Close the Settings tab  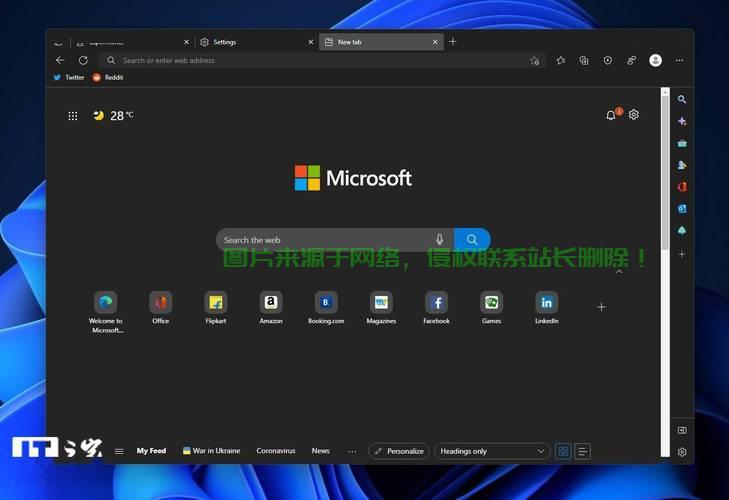tap(311, 42)
